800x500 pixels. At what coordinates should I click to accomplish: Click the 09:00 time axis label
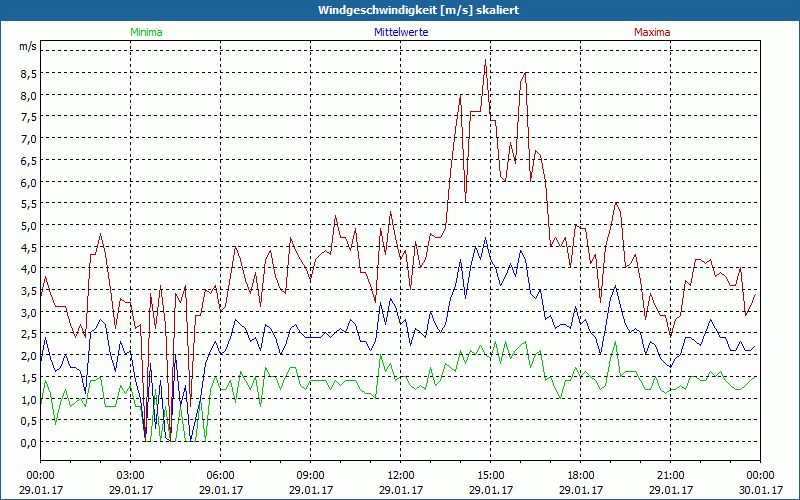click(x=310, y=476)
